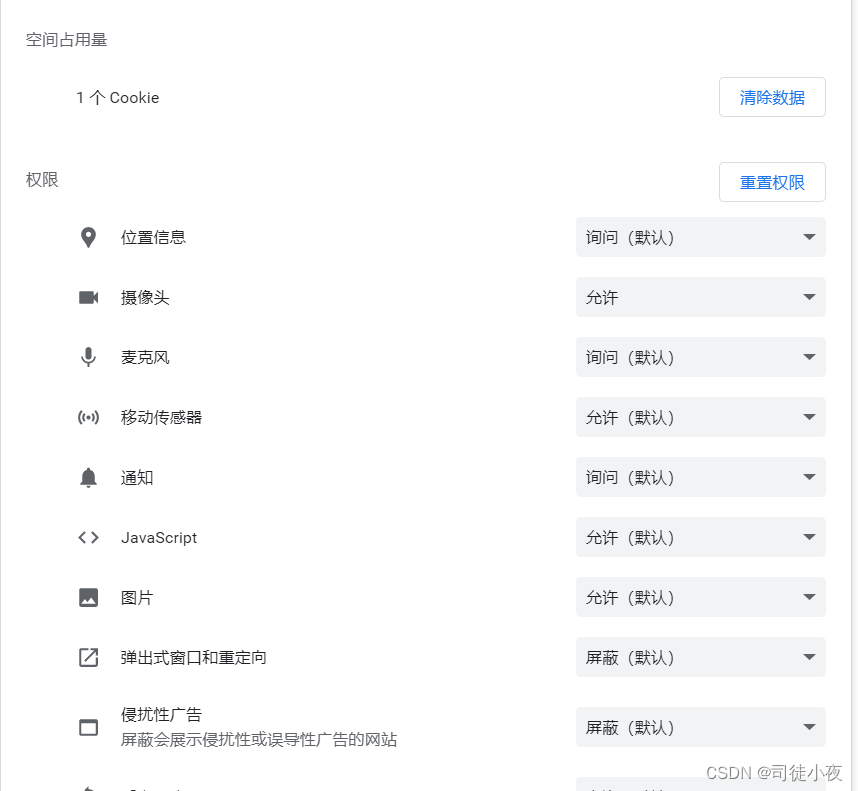Click the ad blocking icon for 侵扰性广告
Image resolution: width=858 pixels, height=791 pixels.
point(88,727)
